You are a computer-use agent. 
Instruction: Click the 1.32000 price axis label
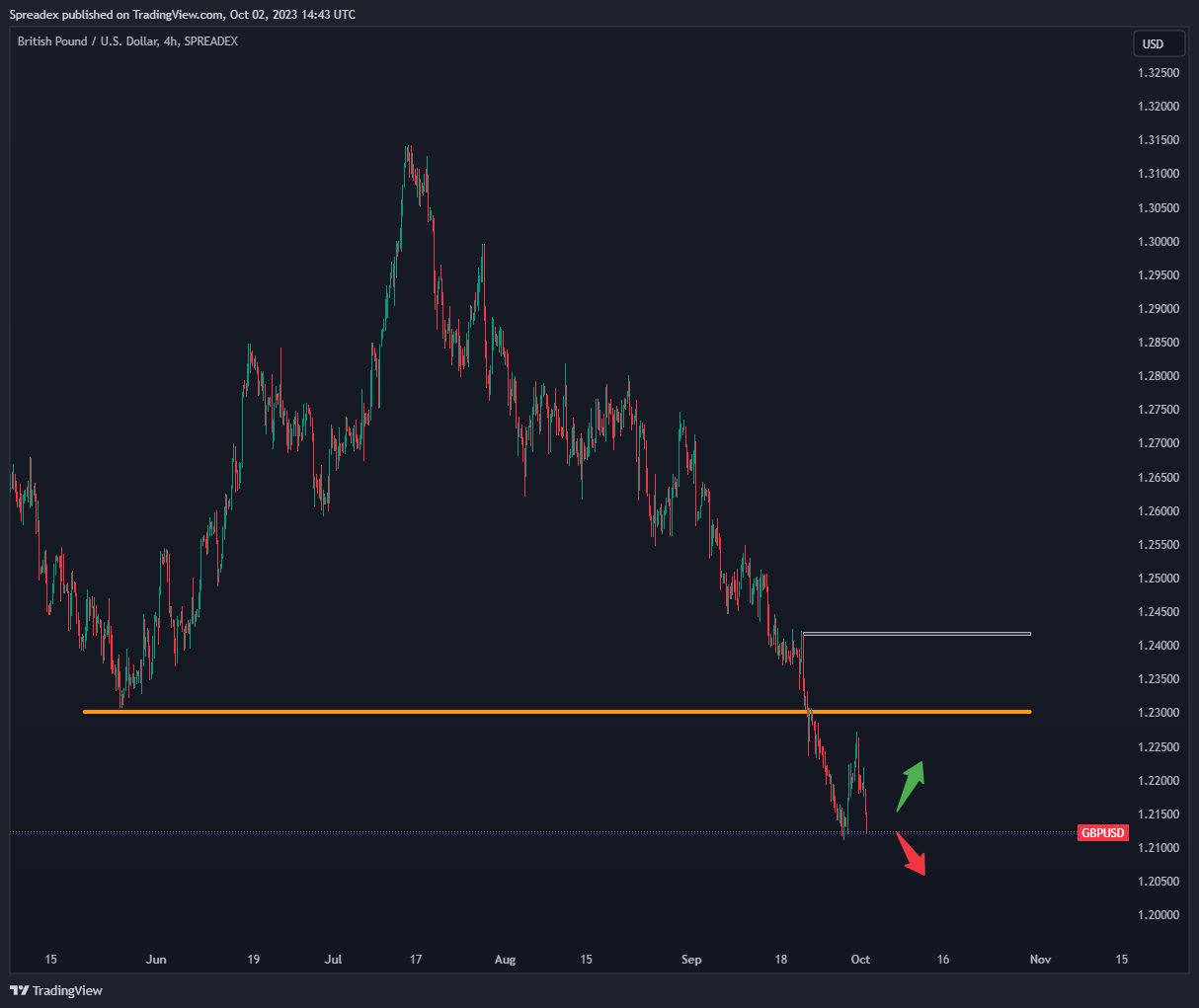click(x=1158, y=107)
